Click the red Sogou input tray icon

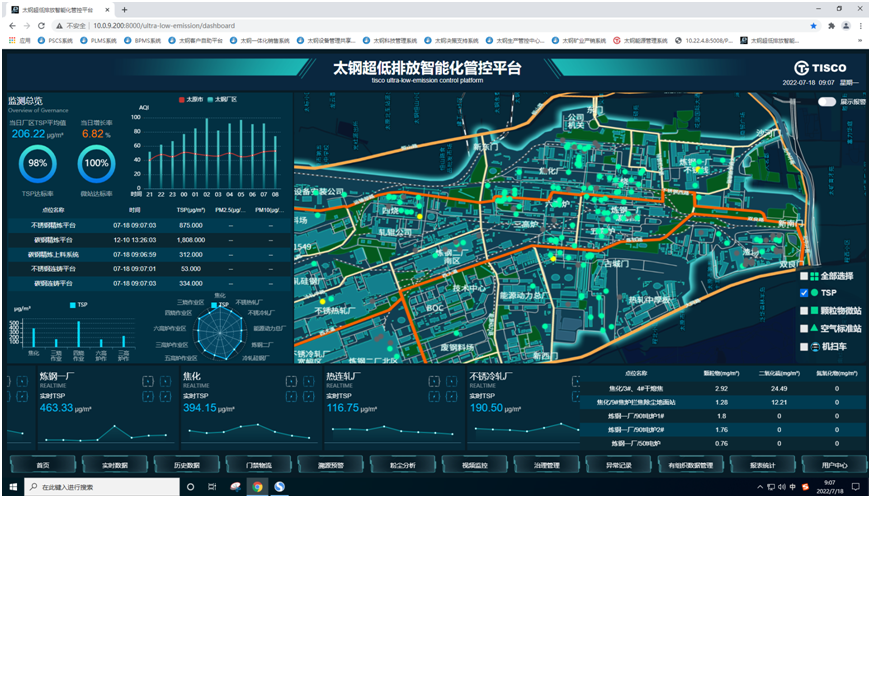tap(805, 487)
